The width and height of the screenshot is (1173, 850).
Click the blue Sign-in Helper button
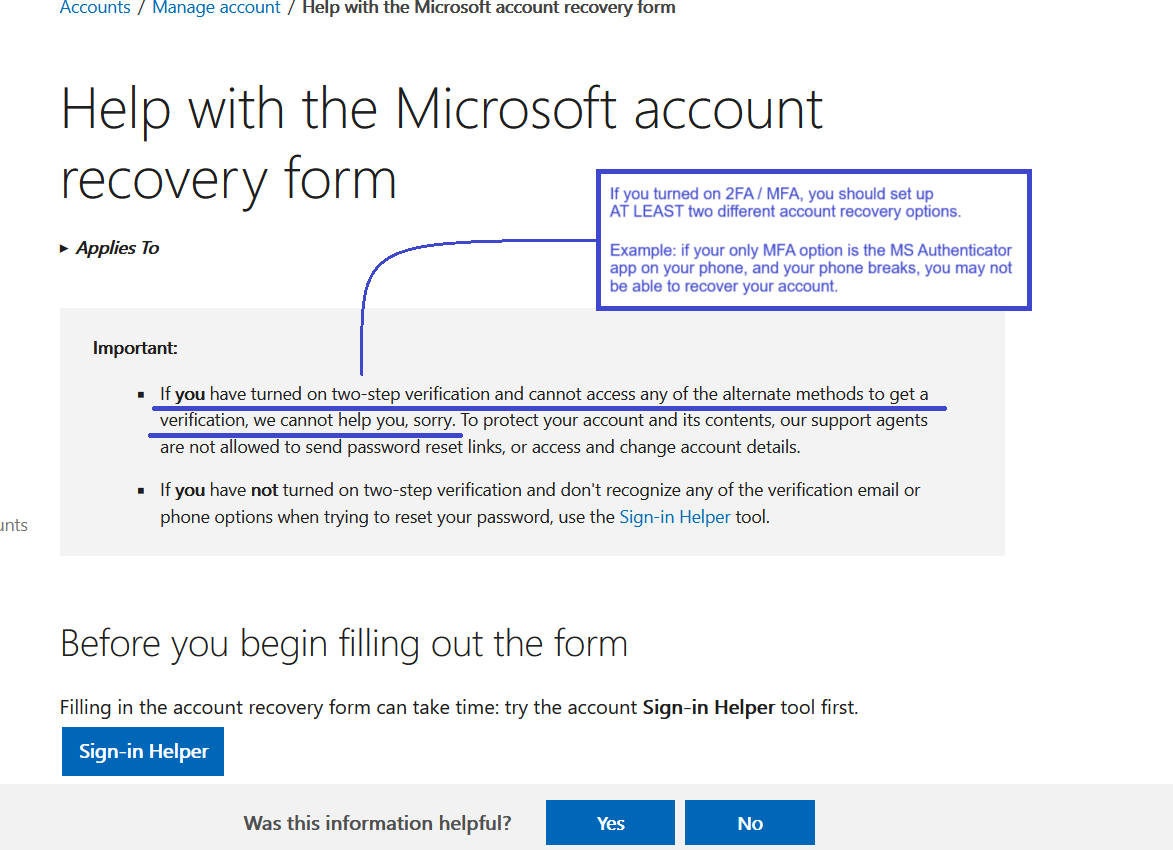(143, 751)
